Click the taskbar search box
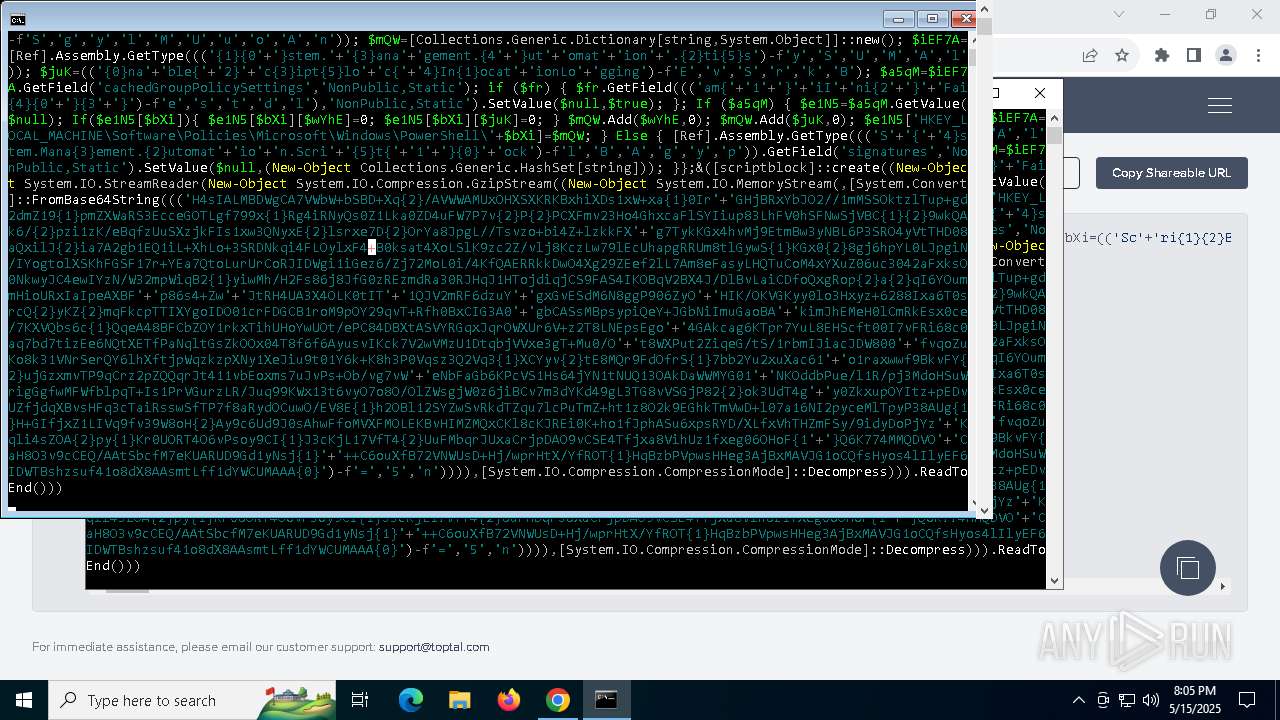This screenshot has height=720, width=1280. (191, 700)
